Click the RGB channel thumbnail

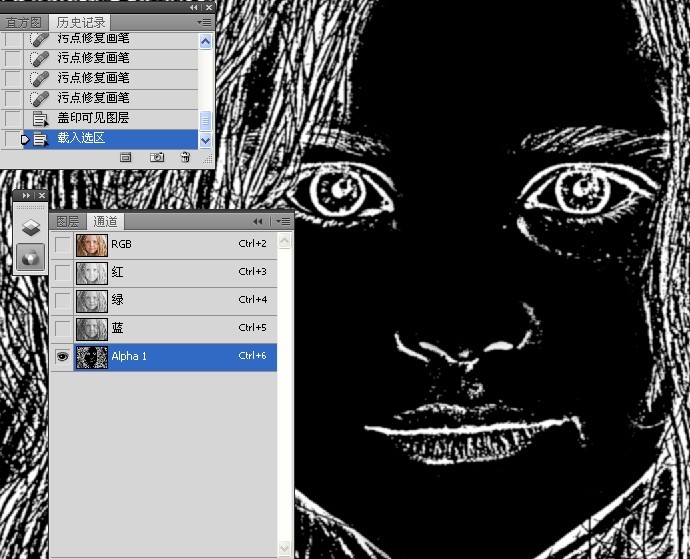click(x=92, y=245)
